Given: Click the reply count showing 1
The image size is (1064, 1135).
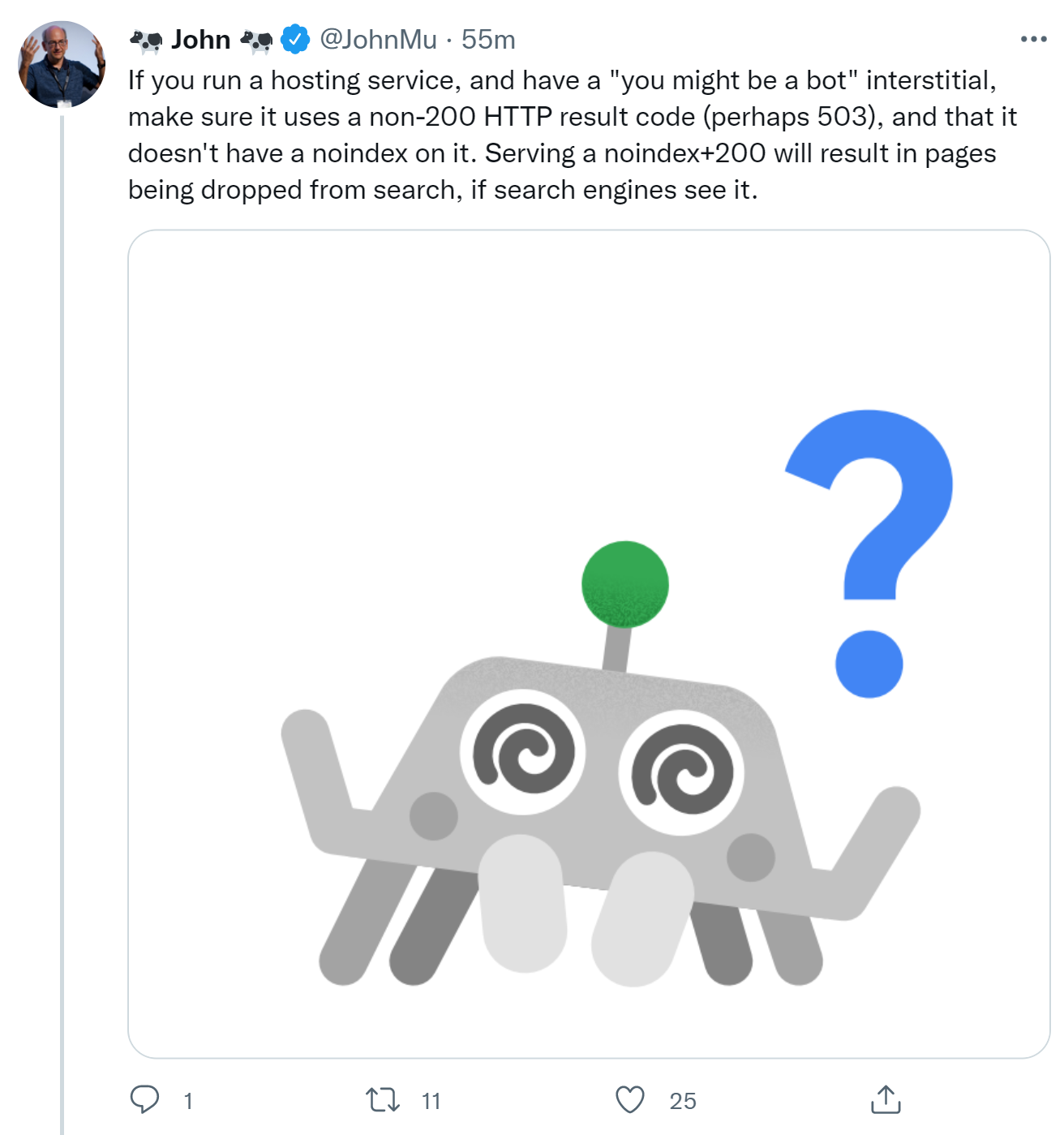Looking at the screenshot, I should coord(187,1101).
